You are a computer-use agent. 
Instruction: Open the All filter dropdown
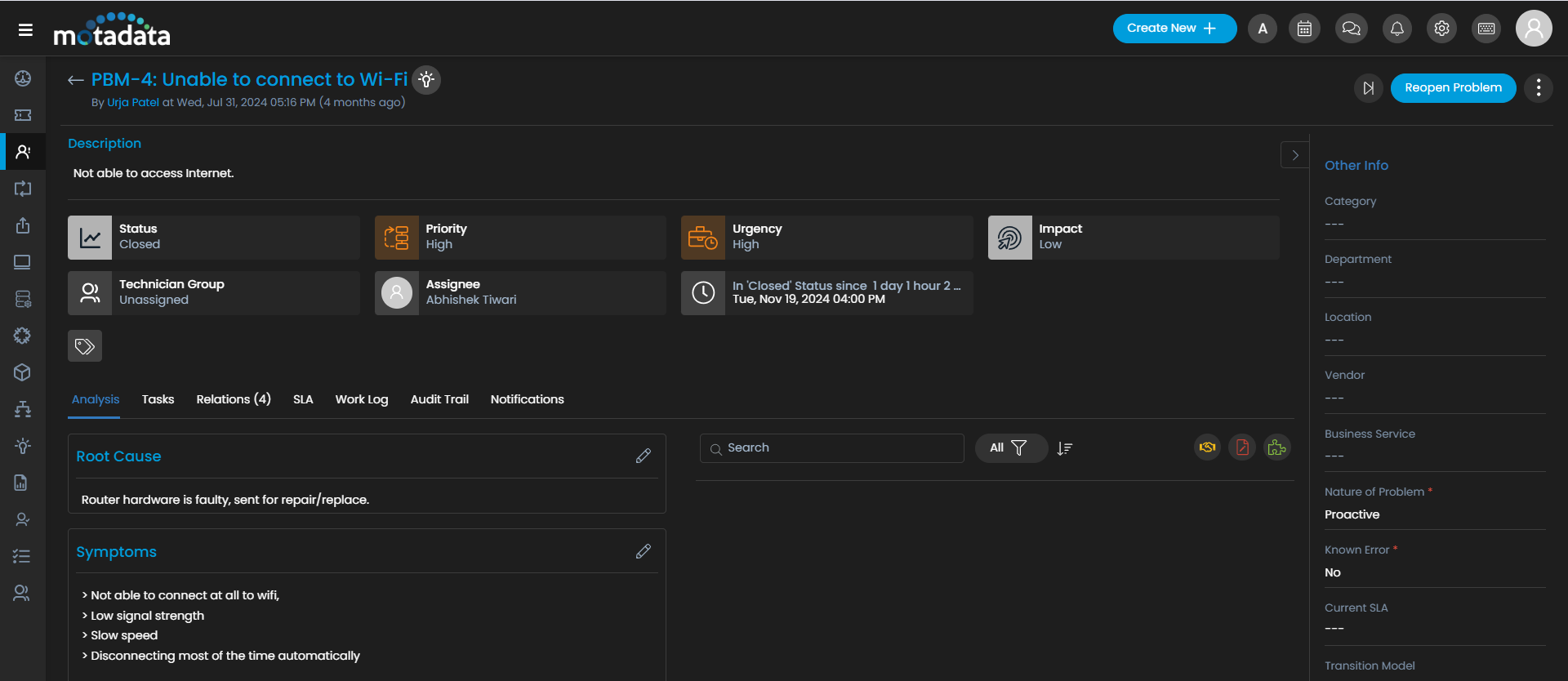[x=1011, y=448]
